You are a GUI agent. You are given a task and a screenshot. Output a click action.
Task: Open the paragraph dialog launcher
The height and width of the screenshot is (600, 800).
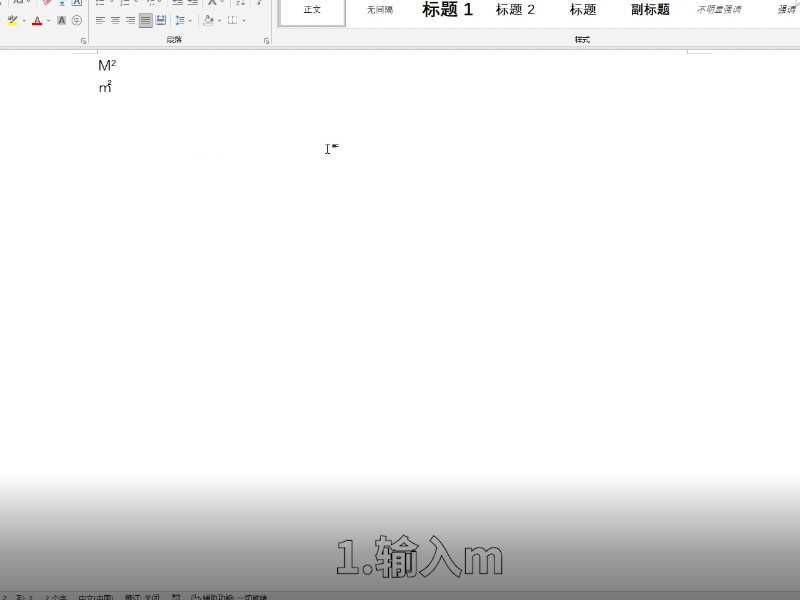click(x=265, y=38)
